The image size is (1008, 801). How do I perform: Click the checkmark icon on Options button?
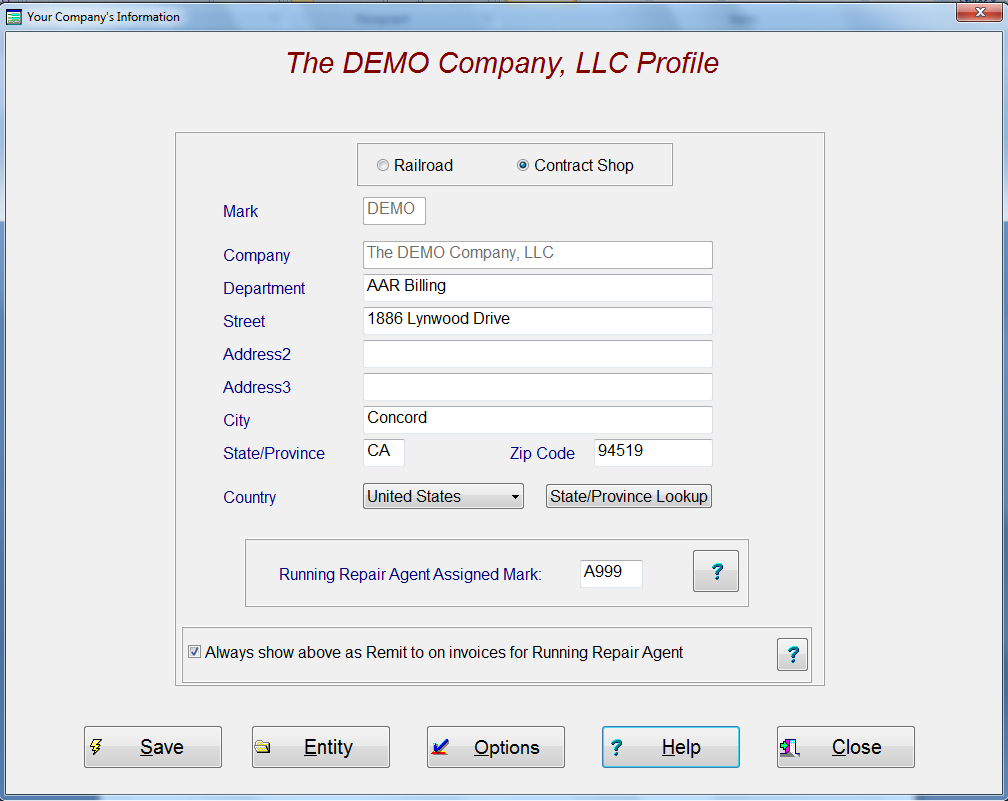(440, 747)
